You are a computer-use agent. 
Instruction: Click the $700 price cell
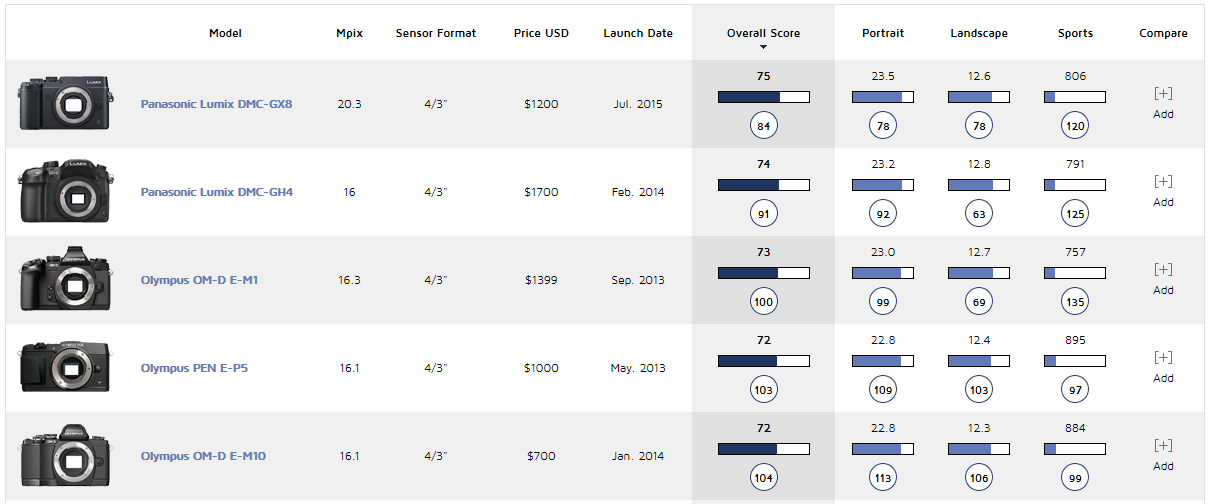pyautogui.click(x=541, y=456)
